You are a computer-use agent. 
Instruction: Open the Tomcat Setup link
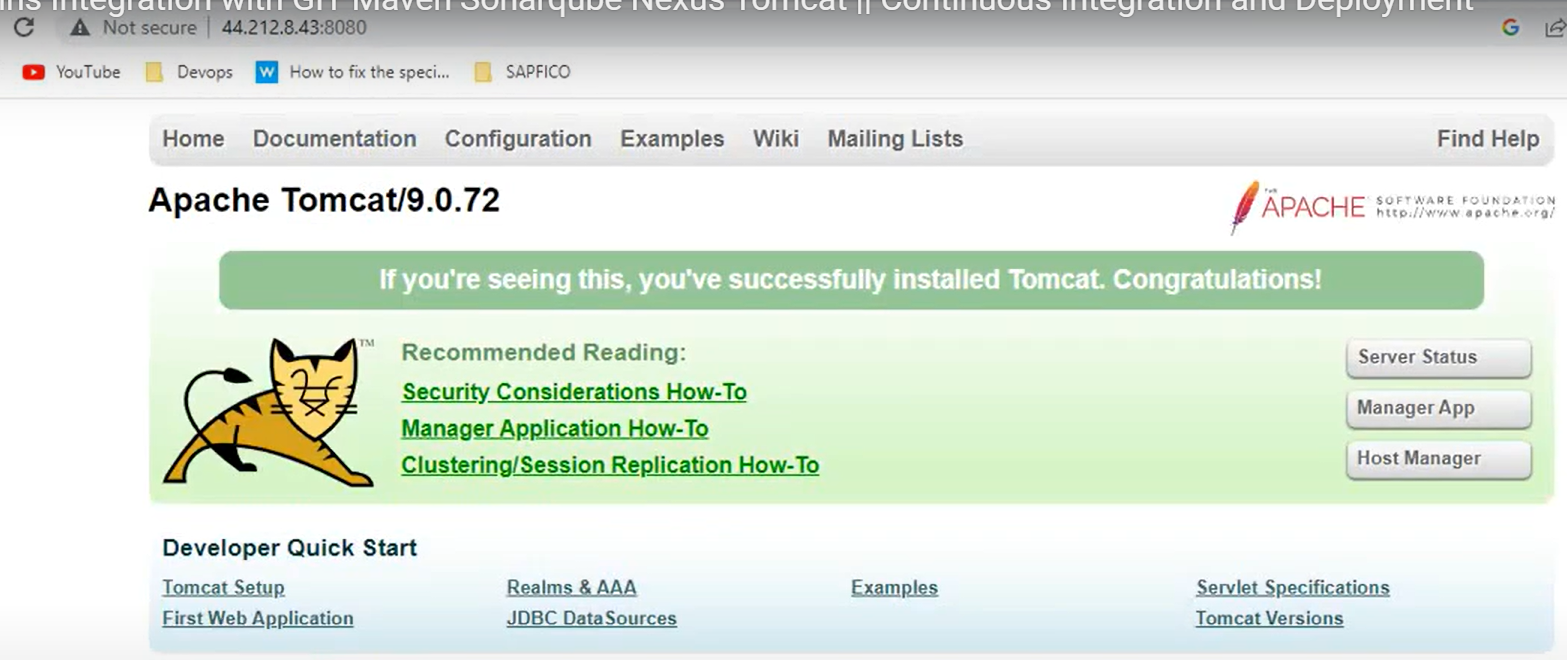tap(223, 588)
